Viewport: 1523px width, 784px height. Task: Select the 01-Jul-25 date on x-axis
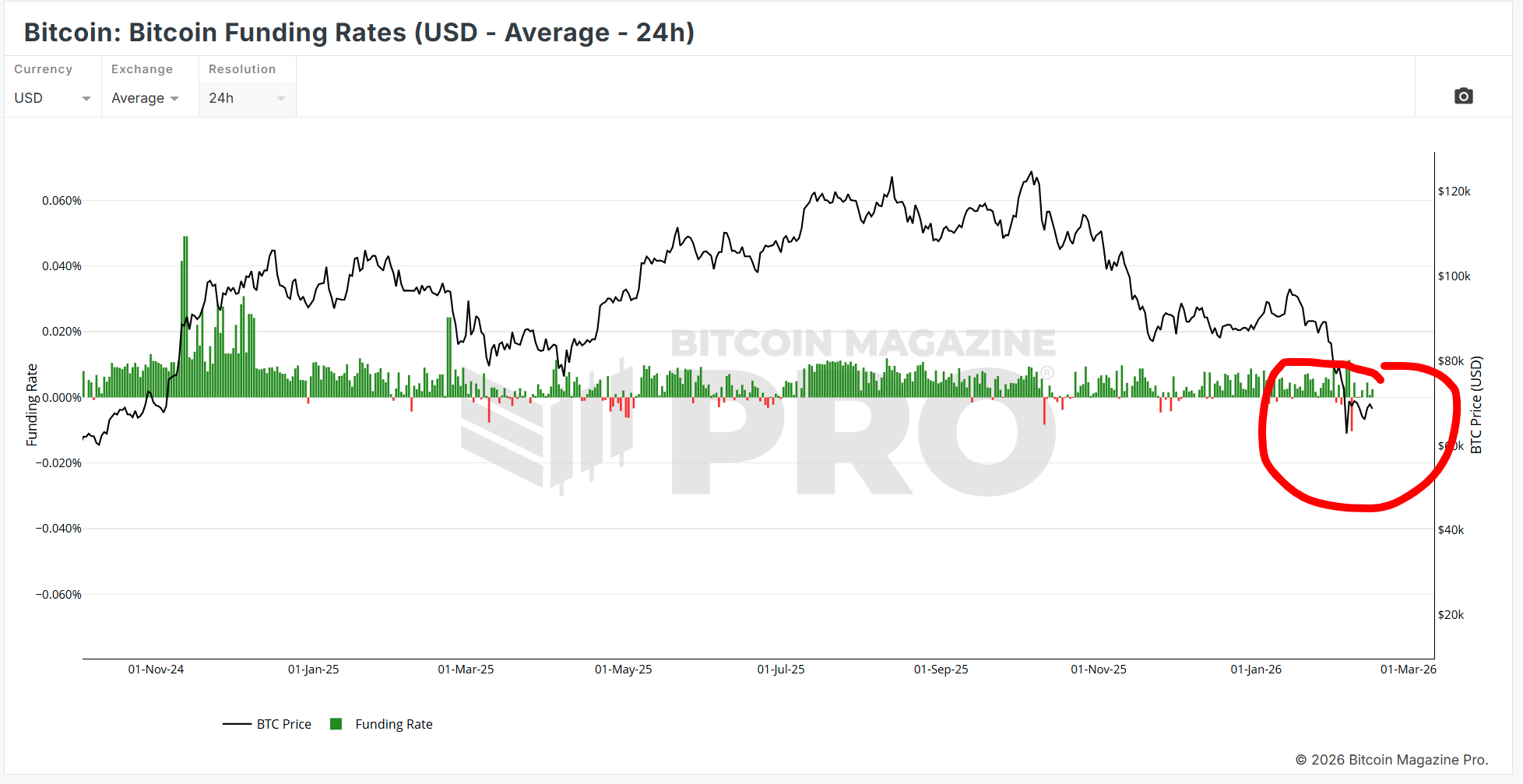coord(781,670)
